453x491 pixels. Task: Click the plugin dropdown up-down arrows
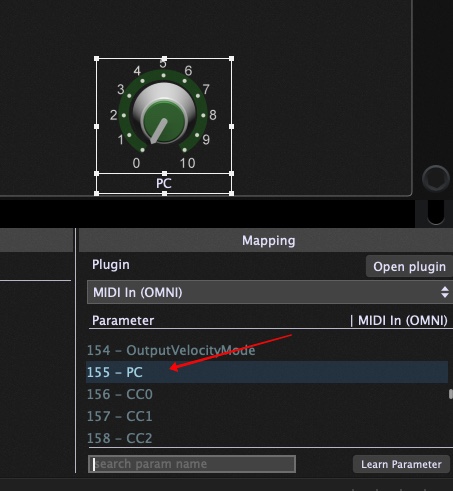[x=445, y=292]
